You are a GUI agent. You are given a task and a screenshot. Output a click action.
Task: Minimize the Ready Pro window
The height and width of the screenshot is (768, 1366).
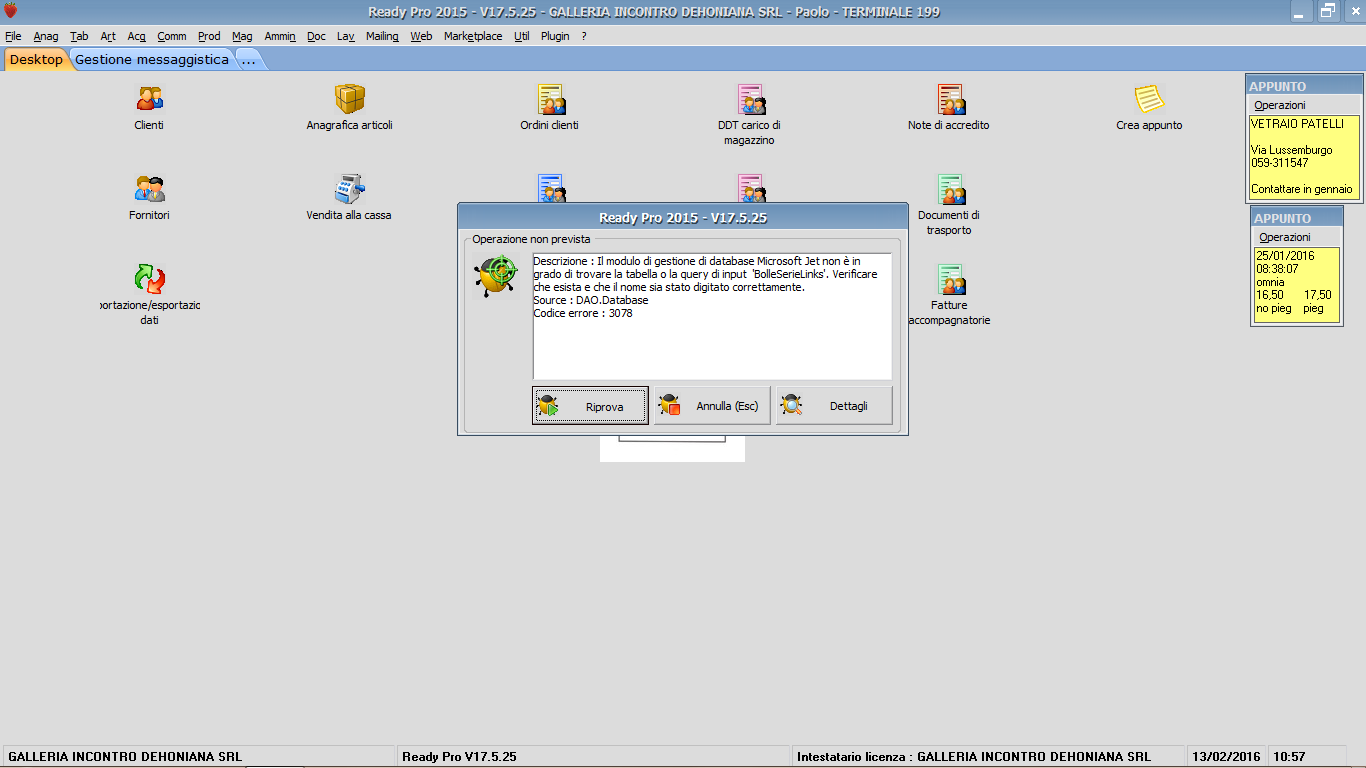click(x=1302, y=11)
